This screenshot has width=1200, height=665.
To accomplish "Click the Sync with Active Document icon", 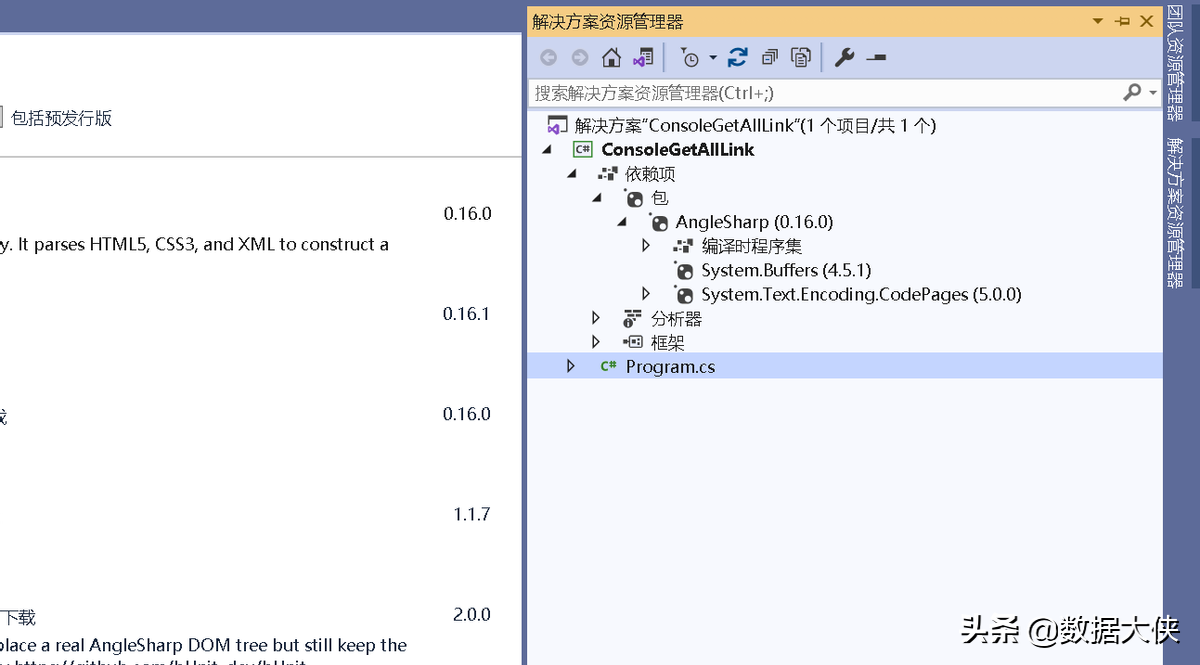I will [738, 58].
